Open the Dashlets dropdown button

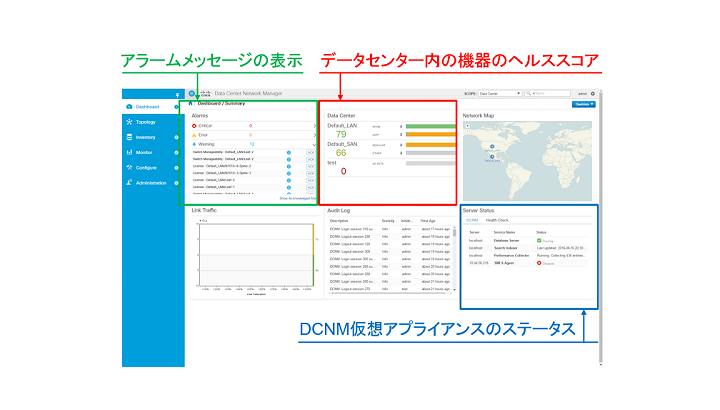pos(584,103)
